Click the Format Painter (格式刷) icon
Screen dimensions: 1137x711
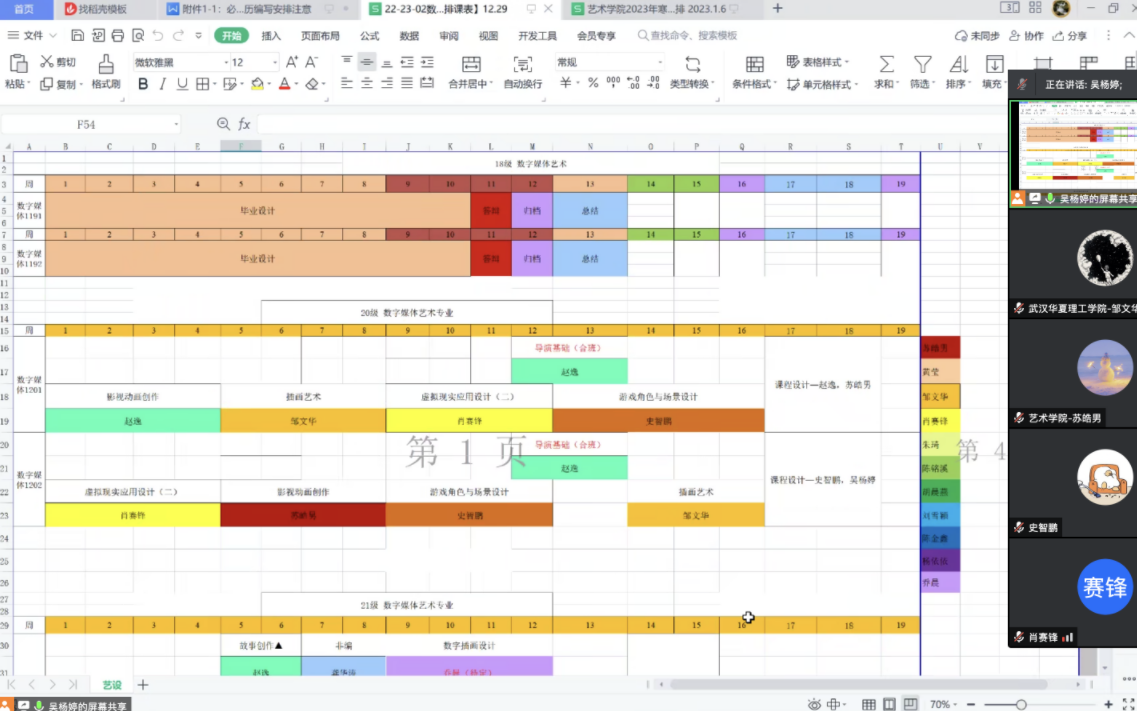106,64
